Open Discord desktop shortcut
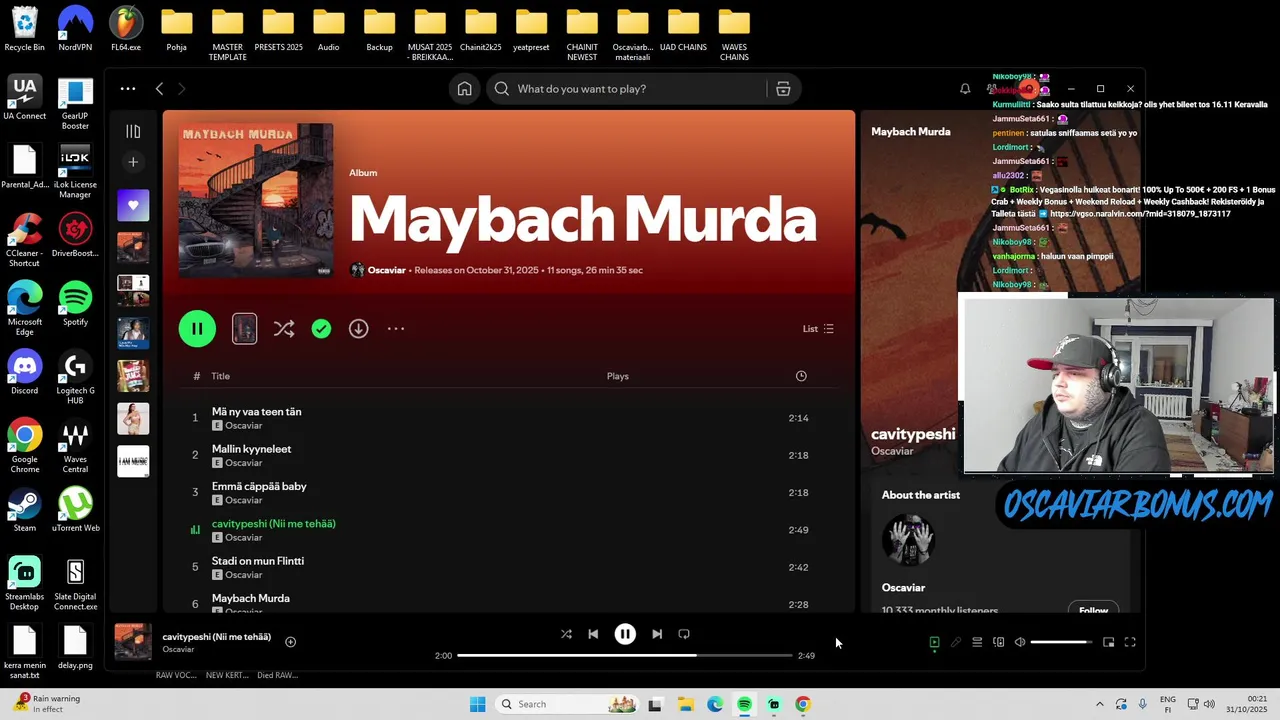This screenshot has height=720, width=1280. pyautogui.click(x=25, y=373)
